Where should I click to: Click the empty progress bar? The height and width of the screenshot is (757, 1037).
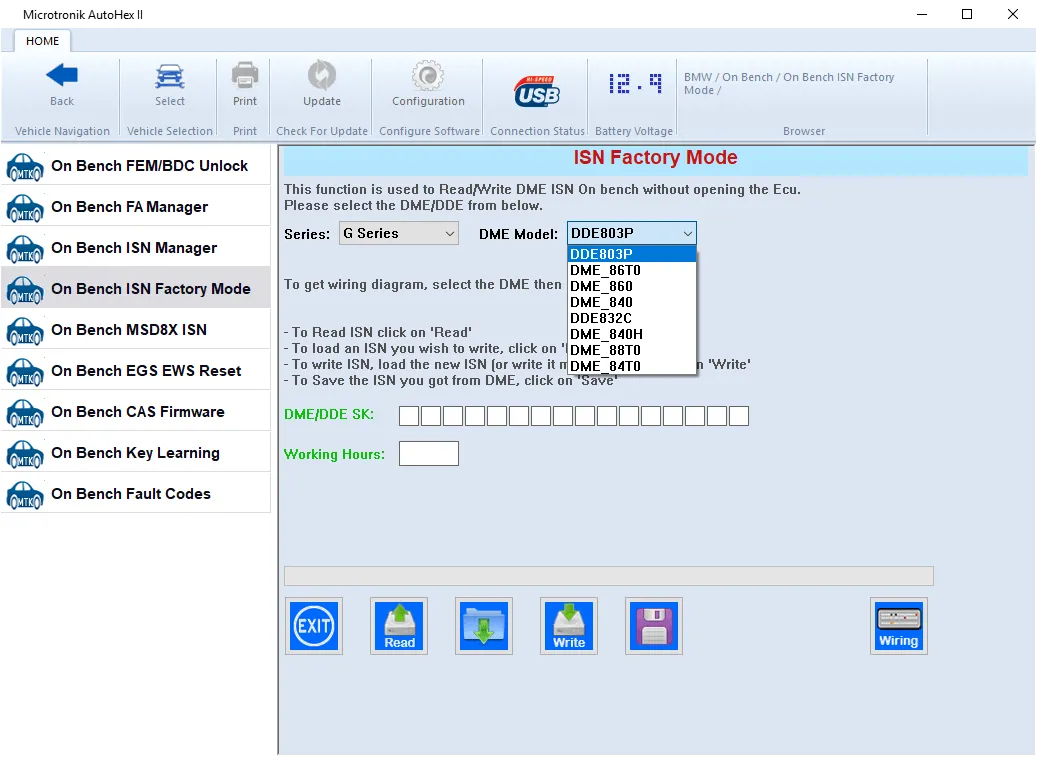608,576
